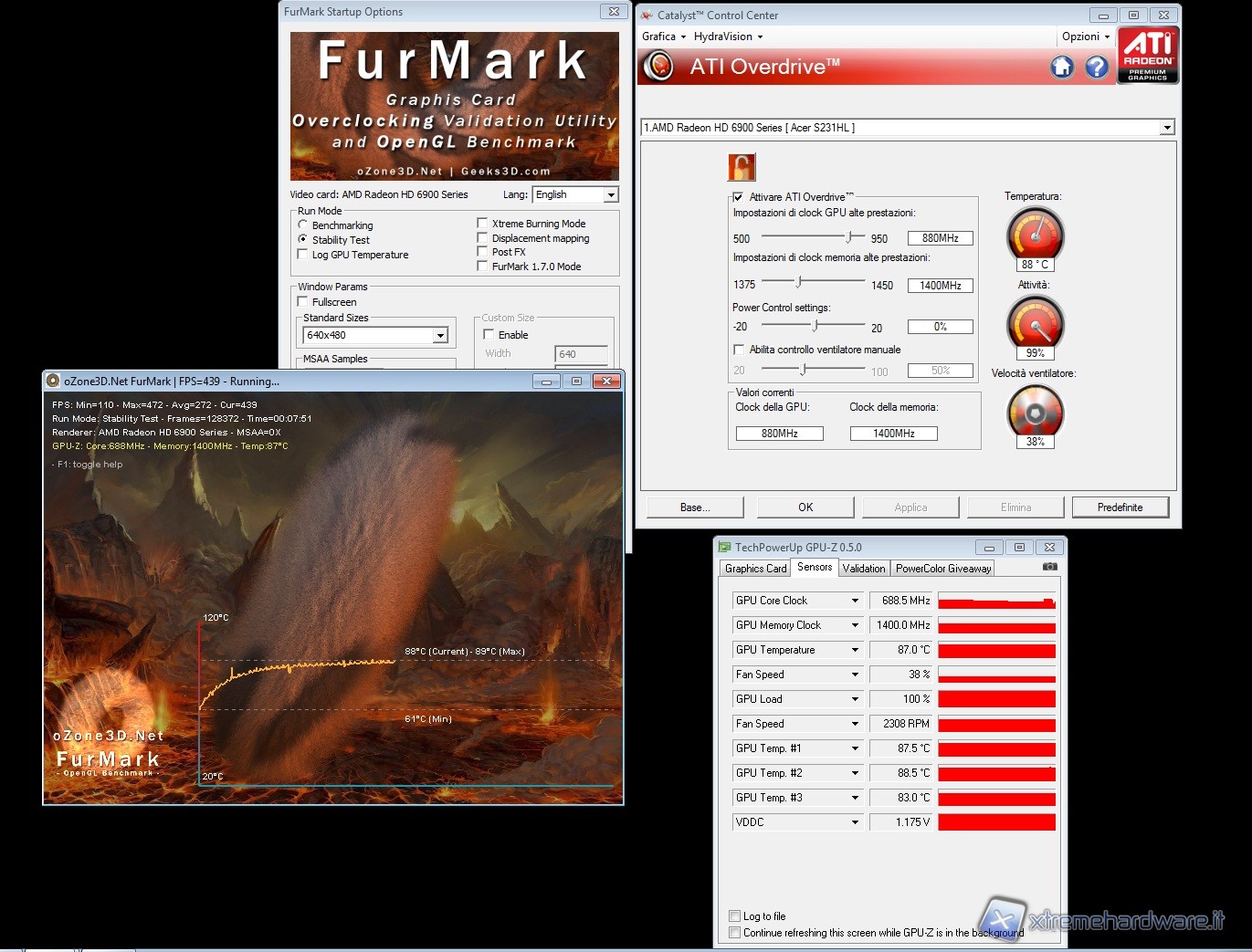Click the ATI Overdrive gauge header icon
This screenshot has height=952, width=1252.
pos(658,66)
